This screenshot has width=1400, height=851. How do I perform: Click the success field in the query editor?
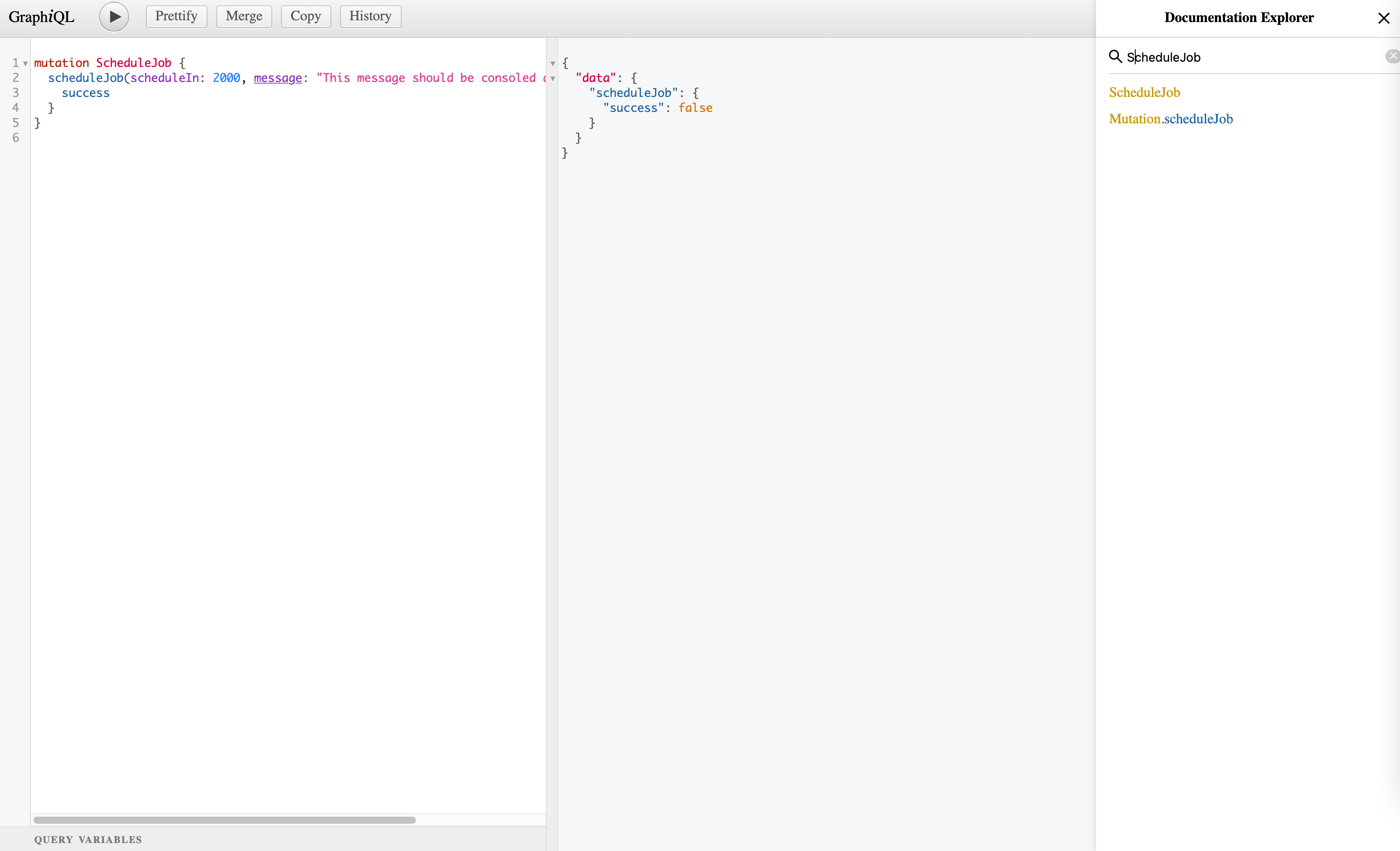click(x=86, y=93)
